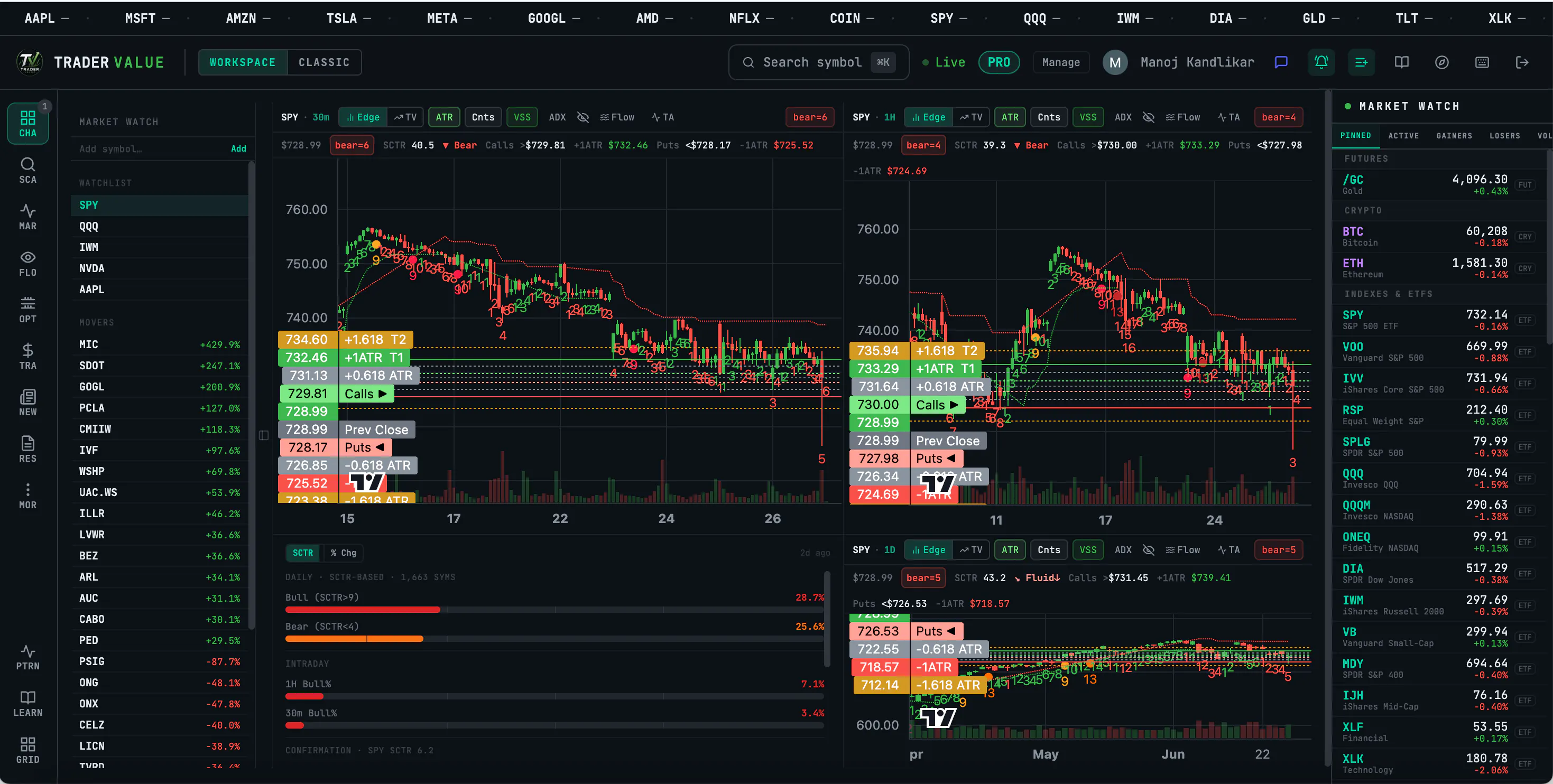Switch to WORKSPACE view

tap(243, 62)
